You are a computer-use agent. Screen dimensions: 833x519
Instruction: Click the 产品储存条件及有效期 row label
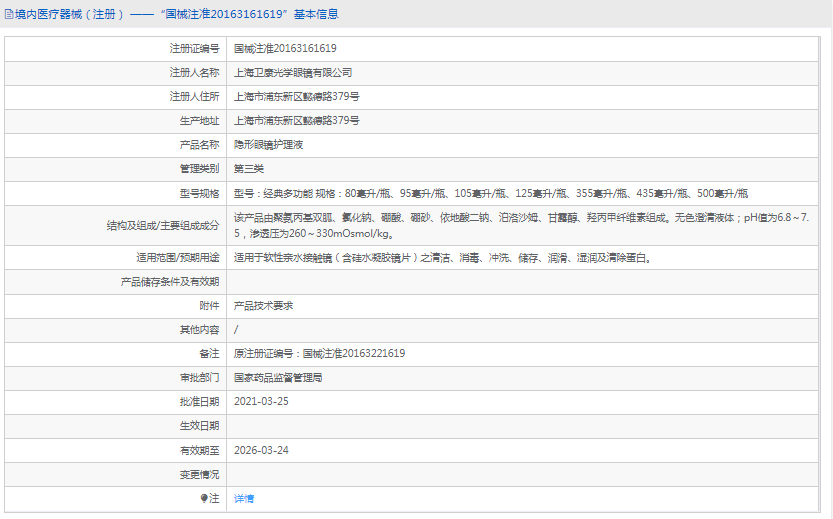169,282
